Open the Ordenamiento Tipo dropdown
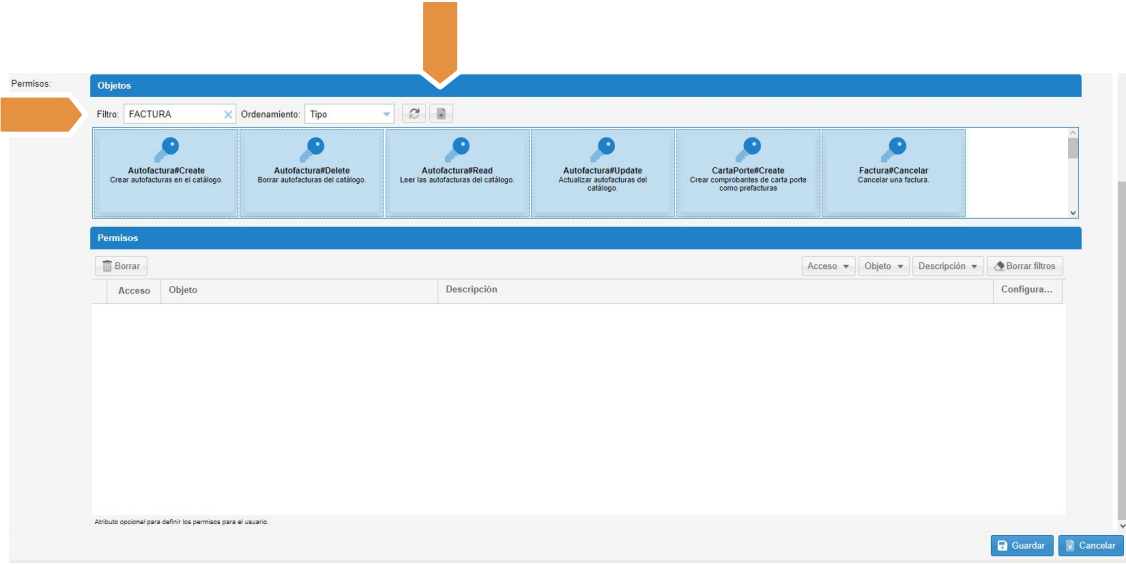Viewport: 1126px width, 564px height. pyautogui.click(x=386, y=115)
